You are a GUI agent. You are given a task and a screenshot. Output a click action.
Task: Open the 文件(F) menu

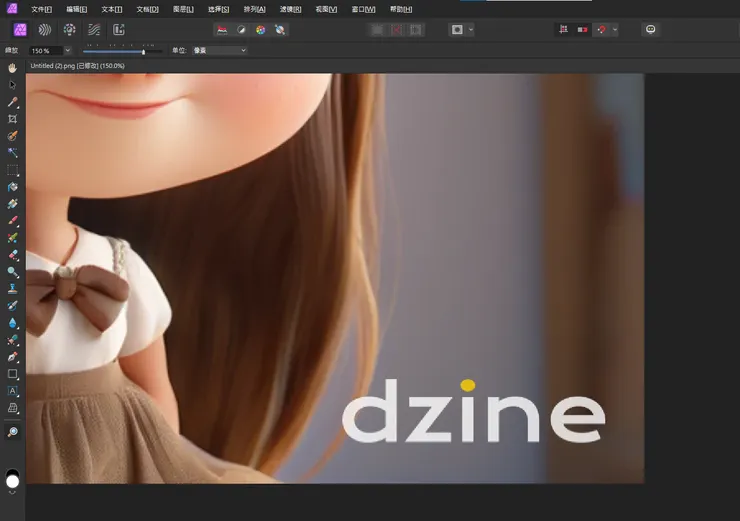pyautogui.click(x=42, y=9)
